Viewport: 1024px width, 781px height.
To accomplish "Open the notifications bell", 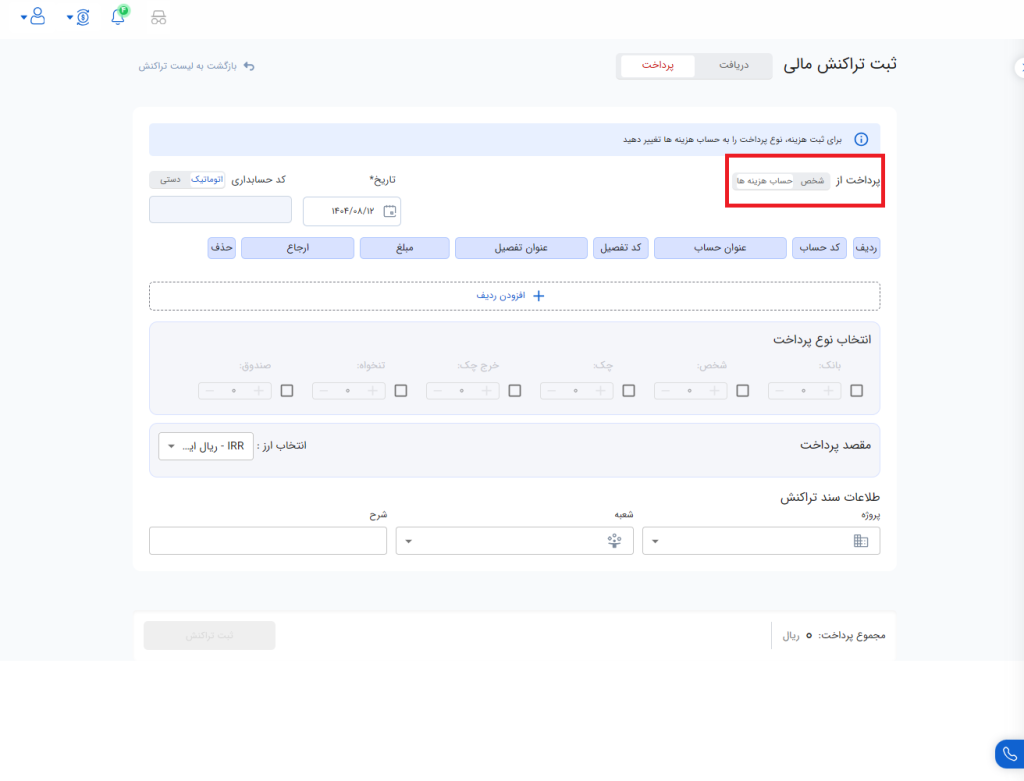I will [x=118, y=17].
